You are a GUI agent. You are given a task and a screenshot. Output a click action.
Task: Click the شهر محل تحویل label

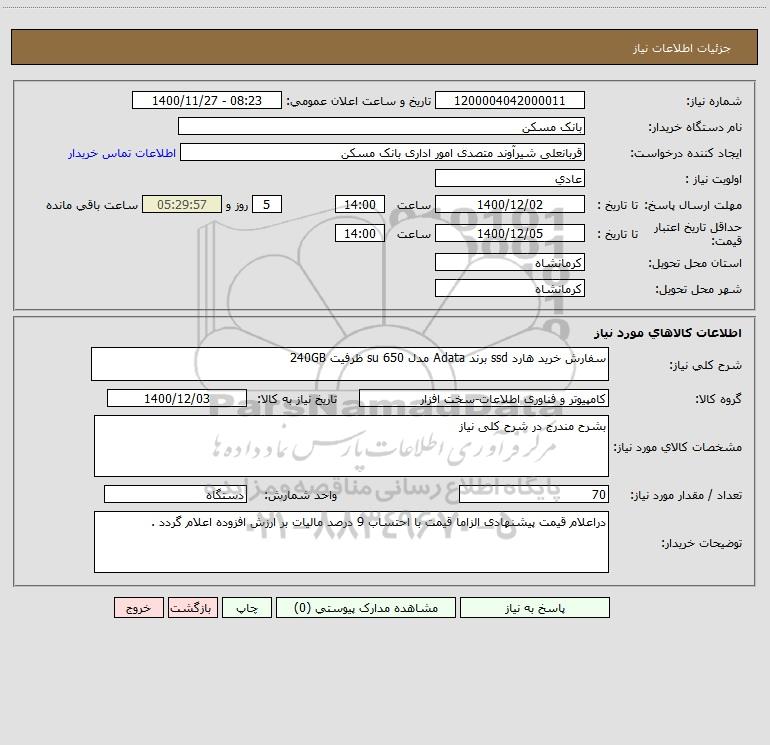699,290
